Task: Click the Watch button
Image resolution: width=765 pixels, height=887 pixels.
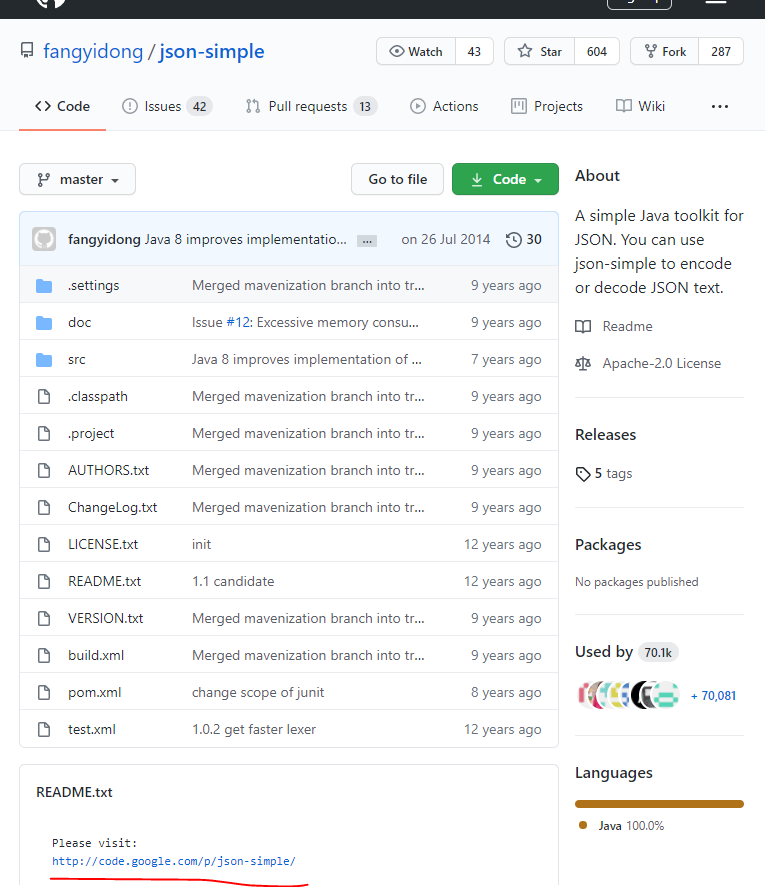Action: tap(416, 51)
